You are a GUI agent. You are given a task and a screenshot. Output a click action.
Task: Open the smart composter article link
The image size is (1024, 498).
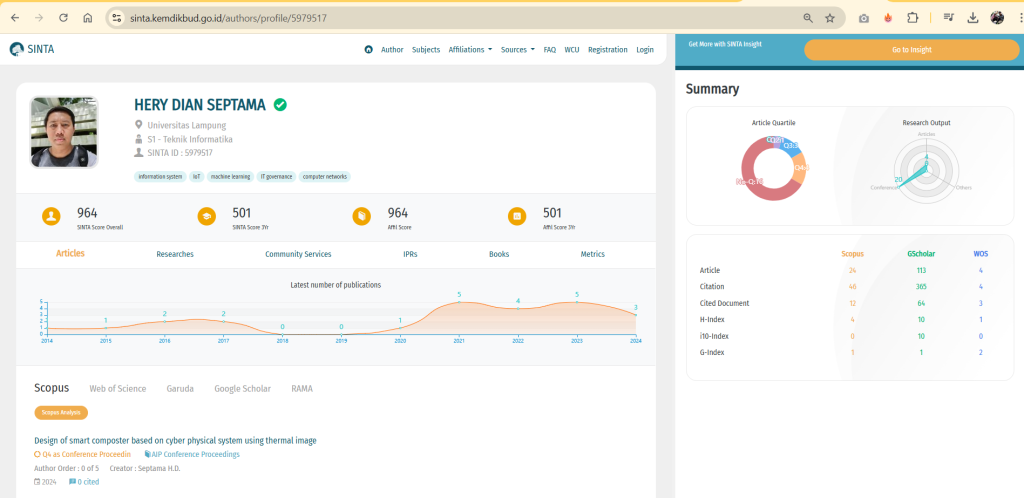click(175, 440)
